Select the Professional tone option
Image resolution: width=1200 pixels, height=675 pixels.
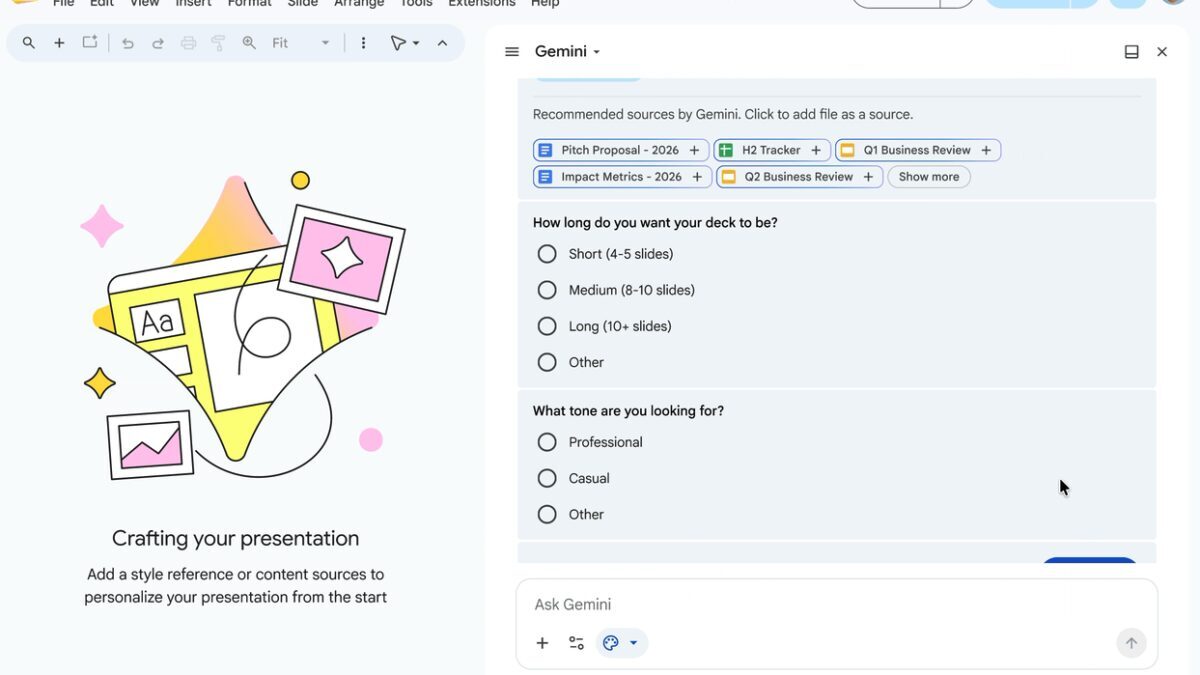547,442
